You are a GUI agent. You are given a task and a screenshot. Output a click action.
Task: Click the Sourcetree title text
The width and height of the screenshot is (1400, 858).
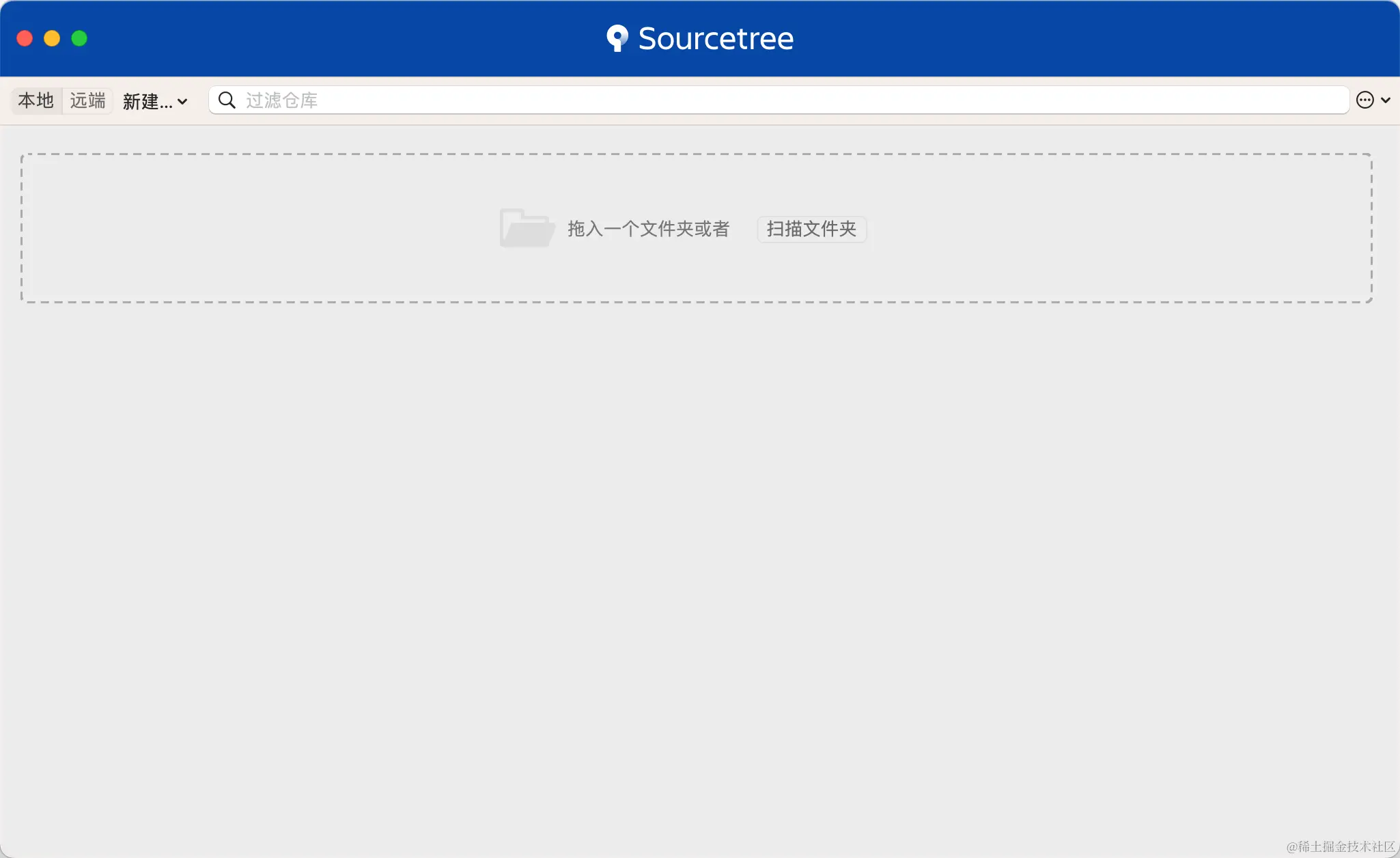click(716, 38)
